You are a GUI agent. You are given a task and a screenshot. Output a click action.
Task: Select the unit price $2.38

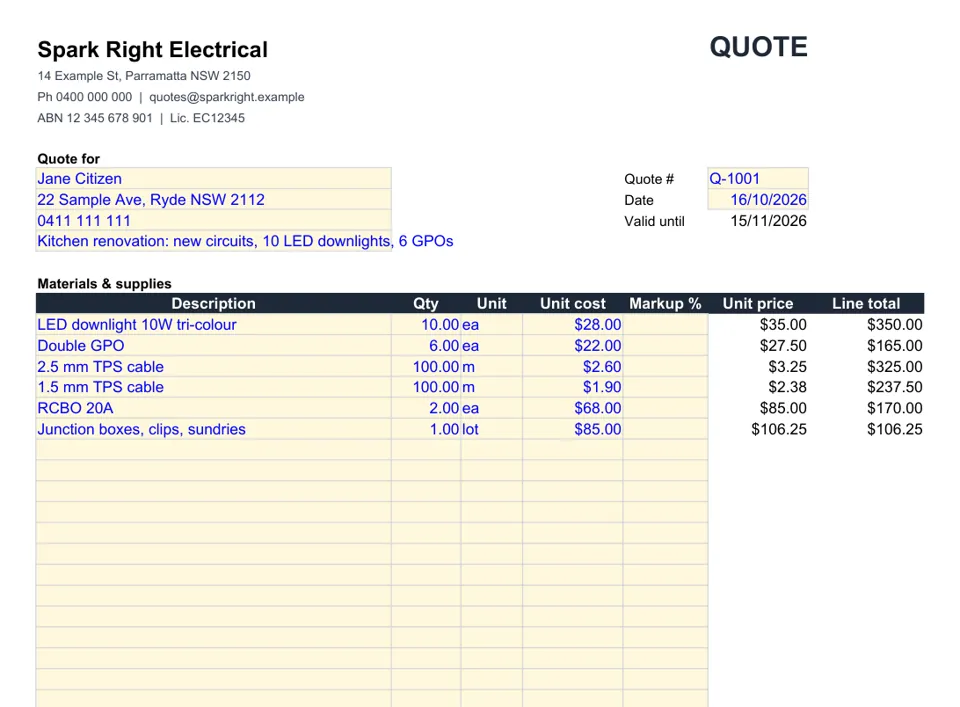point(787,387)
